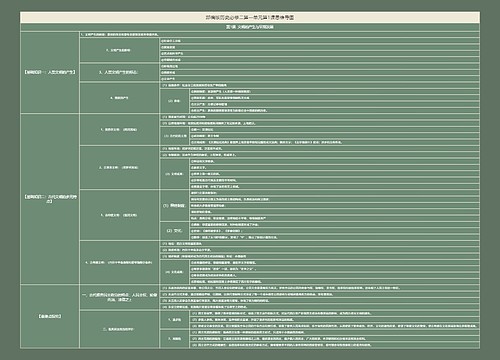The image size is (500, 360).
Task: Select the cream title banner at top
Action: coord(250,17)
